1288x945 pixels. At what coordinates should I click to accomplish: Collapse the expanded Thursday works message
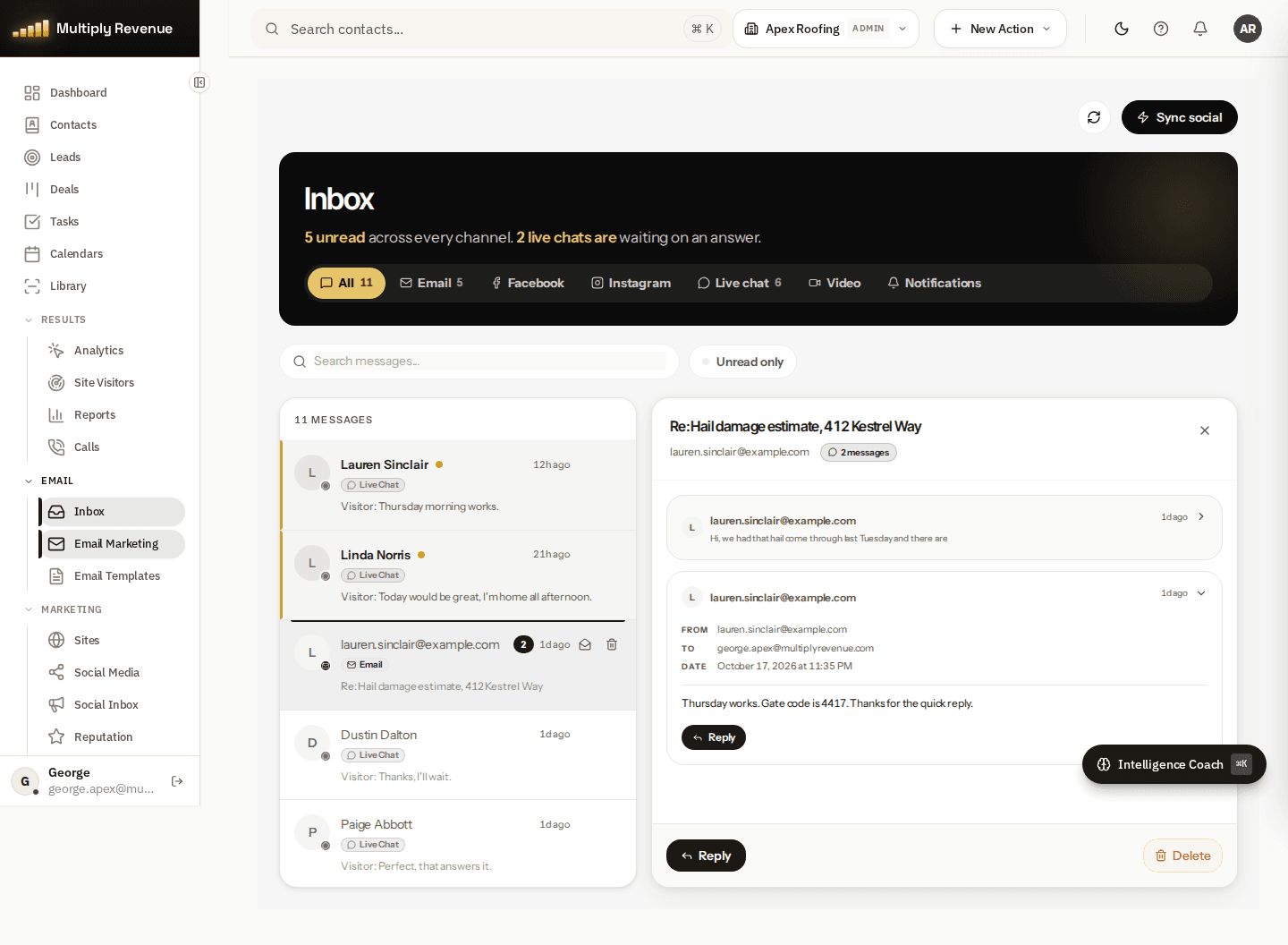[1201, 593]
